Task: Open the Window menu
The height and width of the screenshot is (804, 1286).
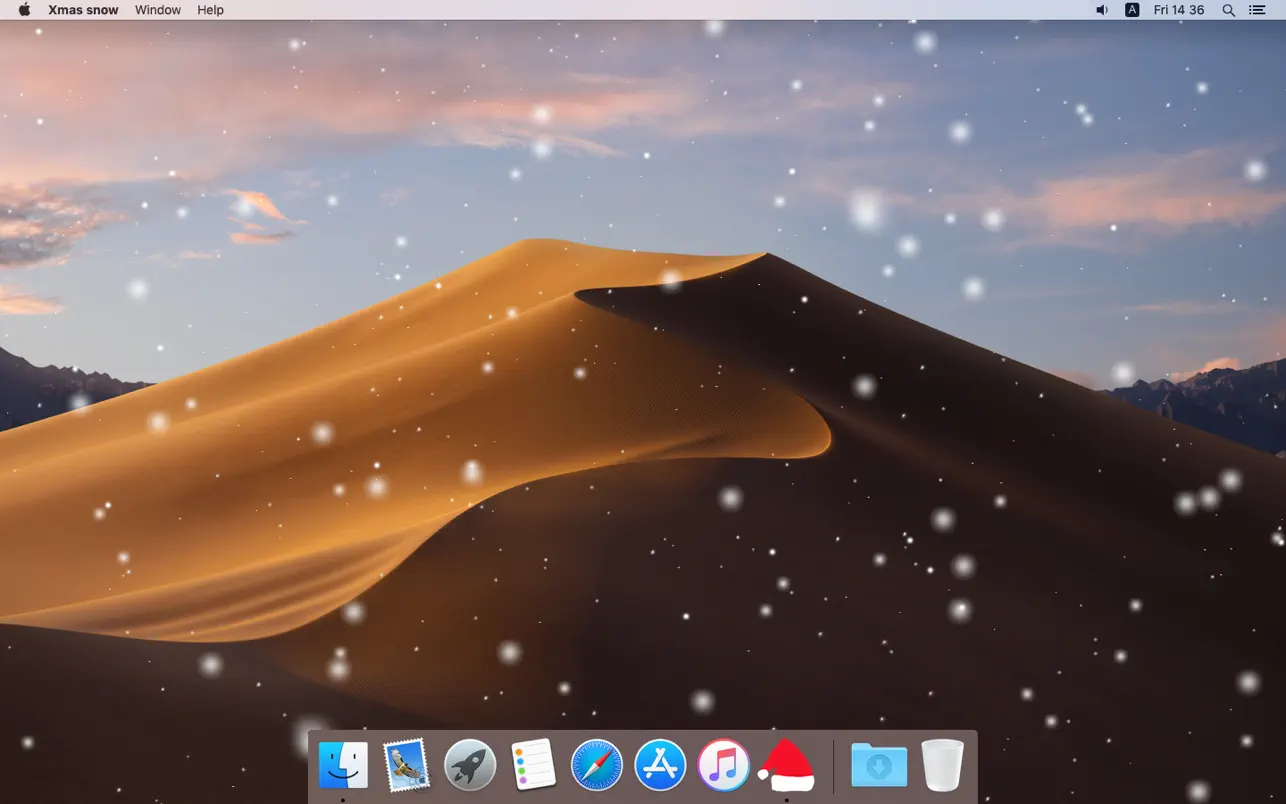Action: click(x=157, y=10)
